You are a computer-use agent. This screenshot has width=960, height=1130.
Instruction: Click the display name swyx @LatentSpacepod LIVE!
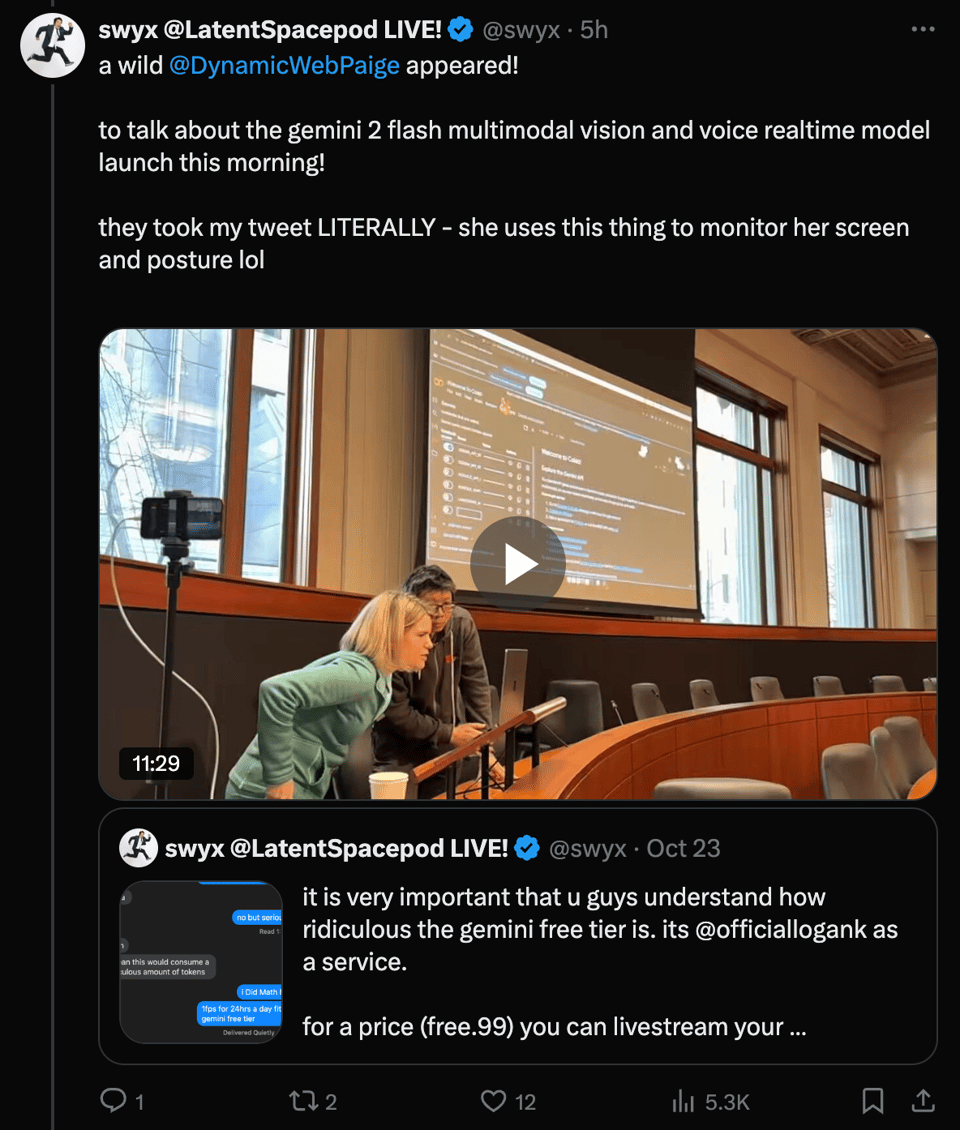[x=270, y=30]
